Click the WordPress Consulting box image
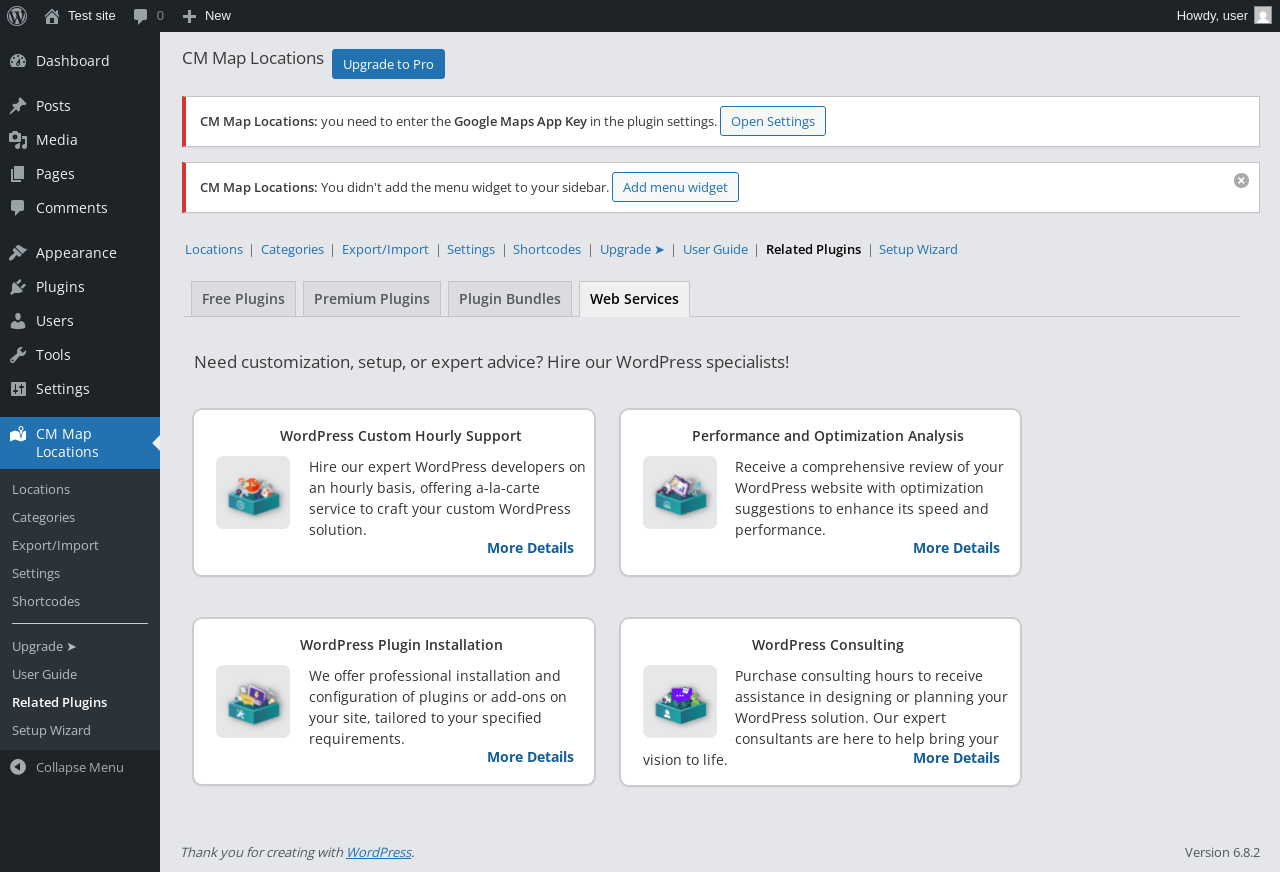 tap(680, 701)
